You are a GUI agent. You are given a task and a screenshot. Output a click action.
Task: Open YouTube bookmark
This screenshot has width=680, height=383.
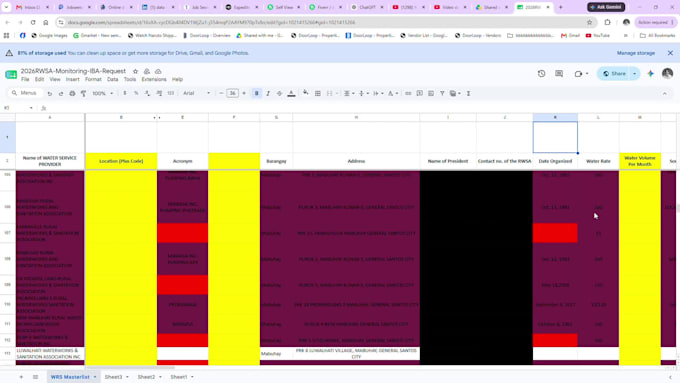tap(598, 36)
